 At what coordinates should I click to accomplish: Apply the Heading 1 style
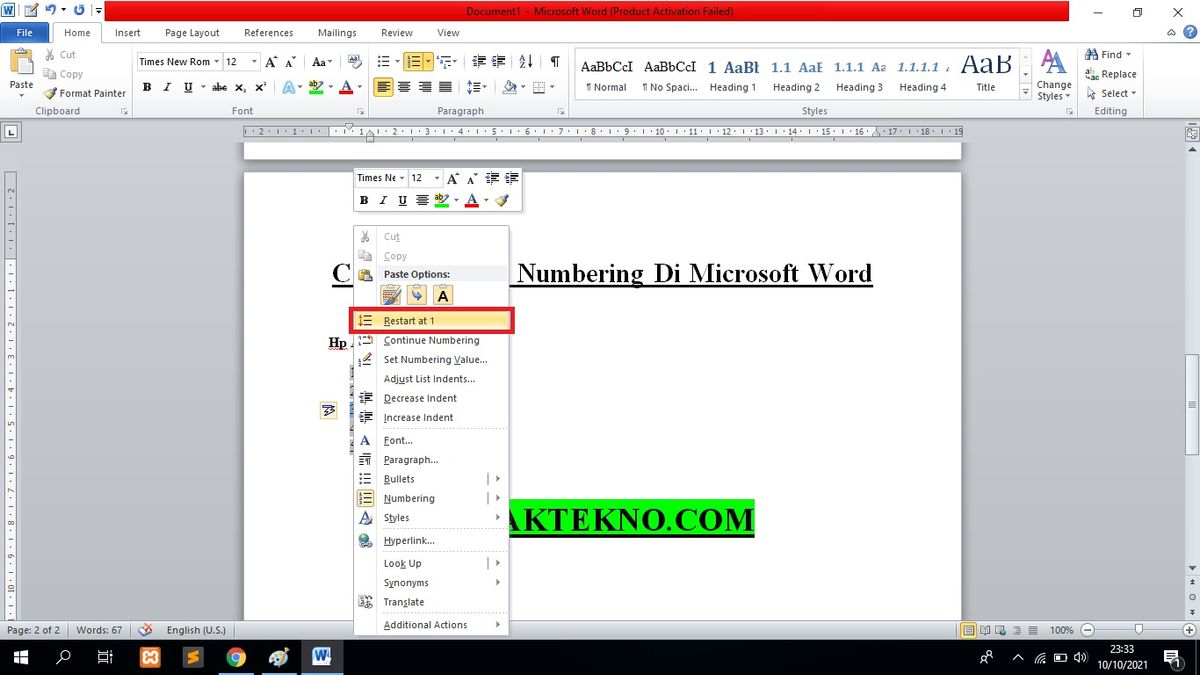click(733, 74)
